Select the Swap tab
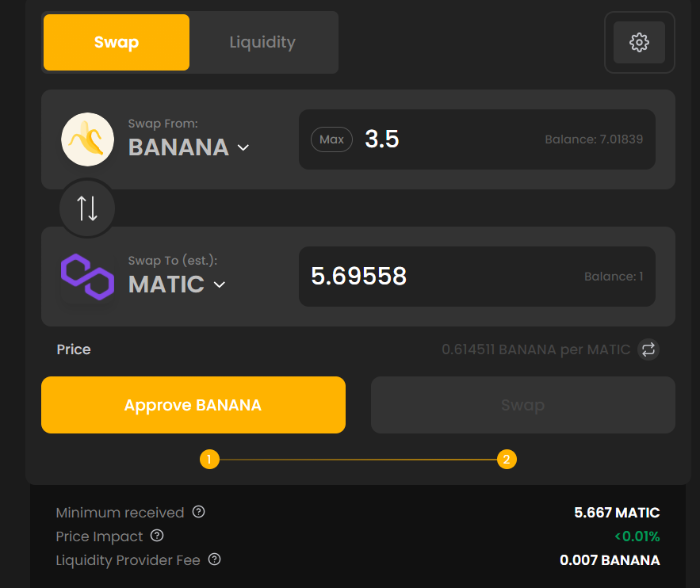700x588 pixels. (x=117, y=42)
